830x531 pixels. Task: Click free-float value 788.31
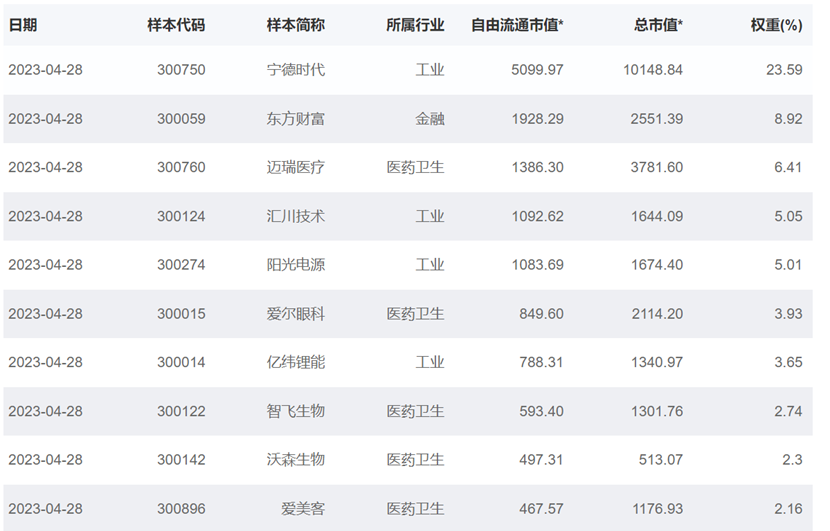541,362
